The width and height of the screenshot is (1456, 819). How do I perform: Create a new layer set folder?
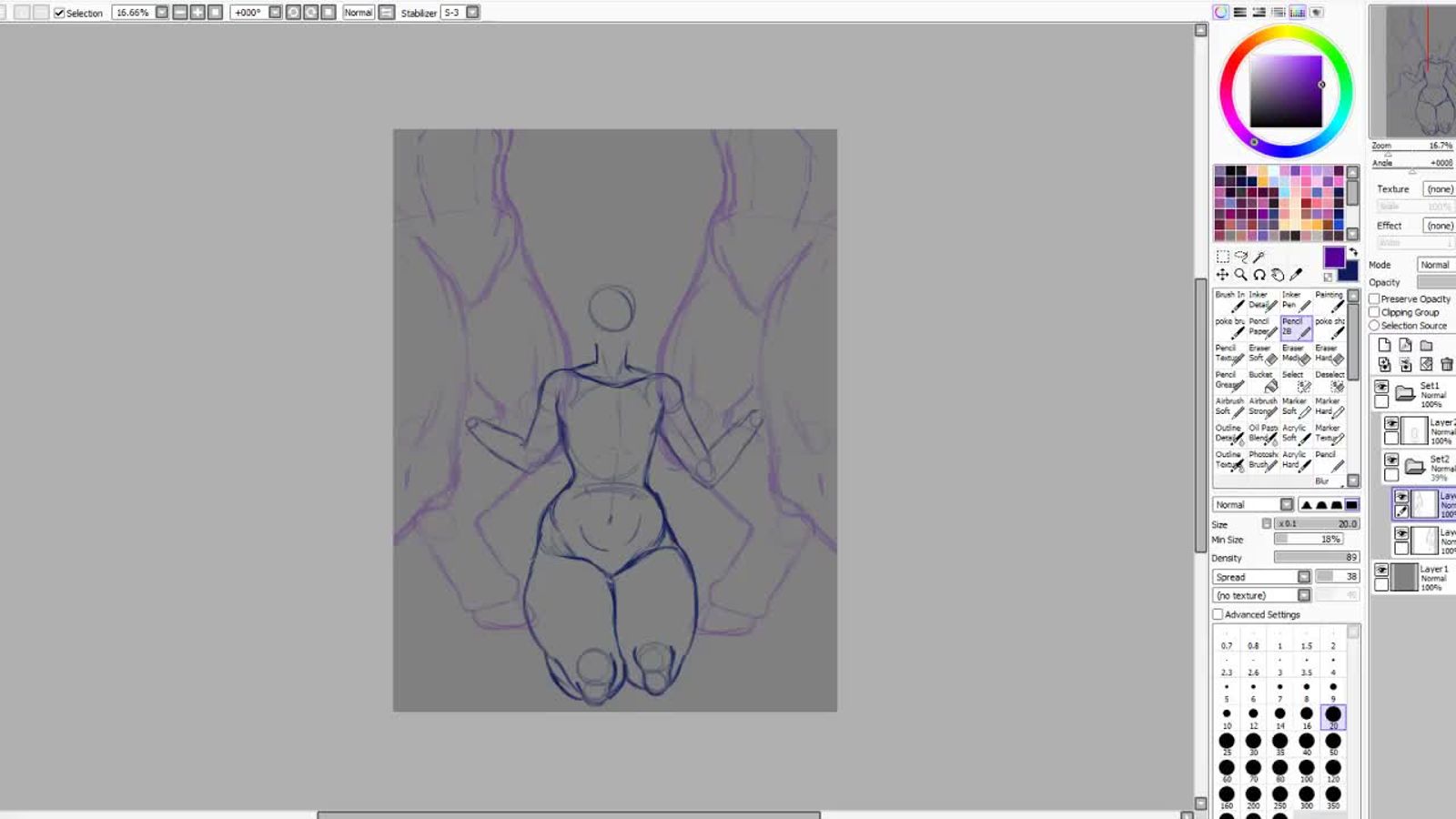click(1426, 345)
